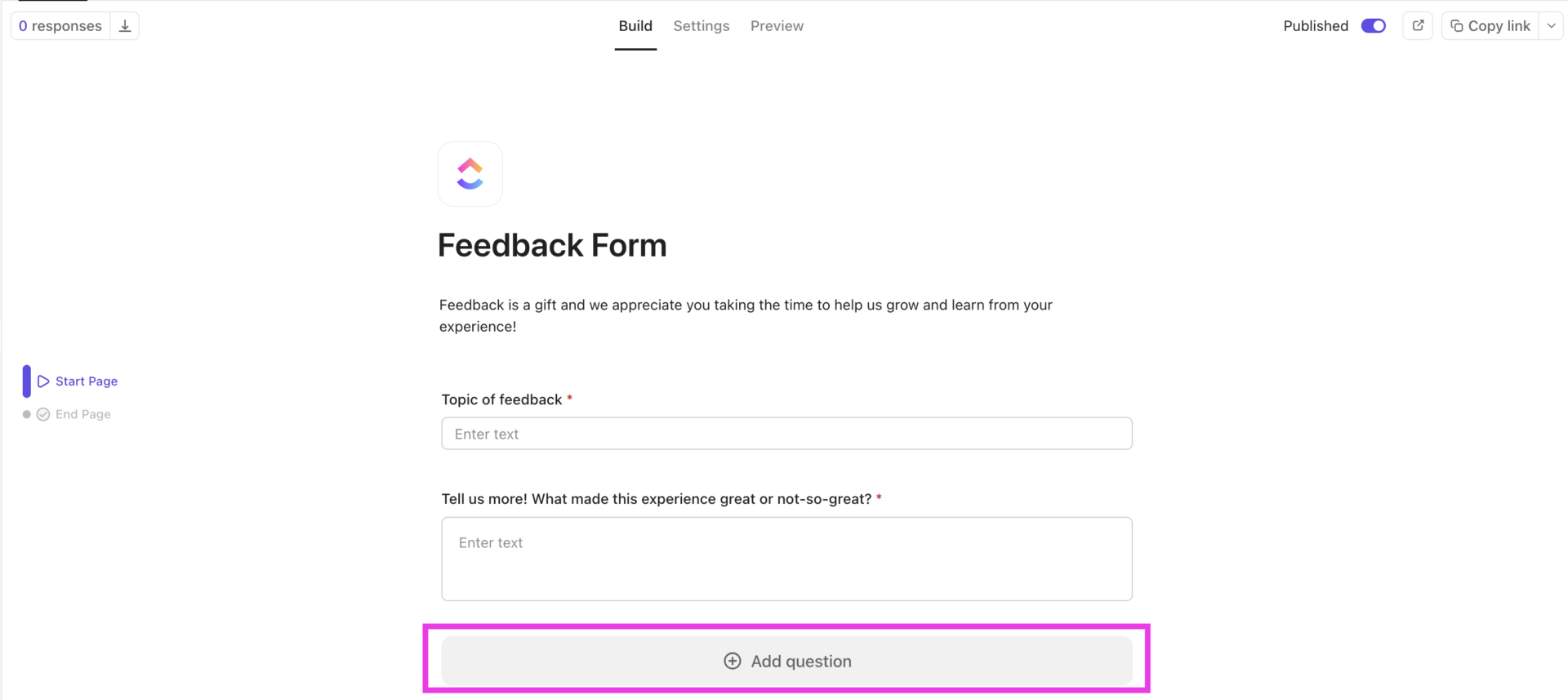Switch to the Settings tab

point(701,25)
